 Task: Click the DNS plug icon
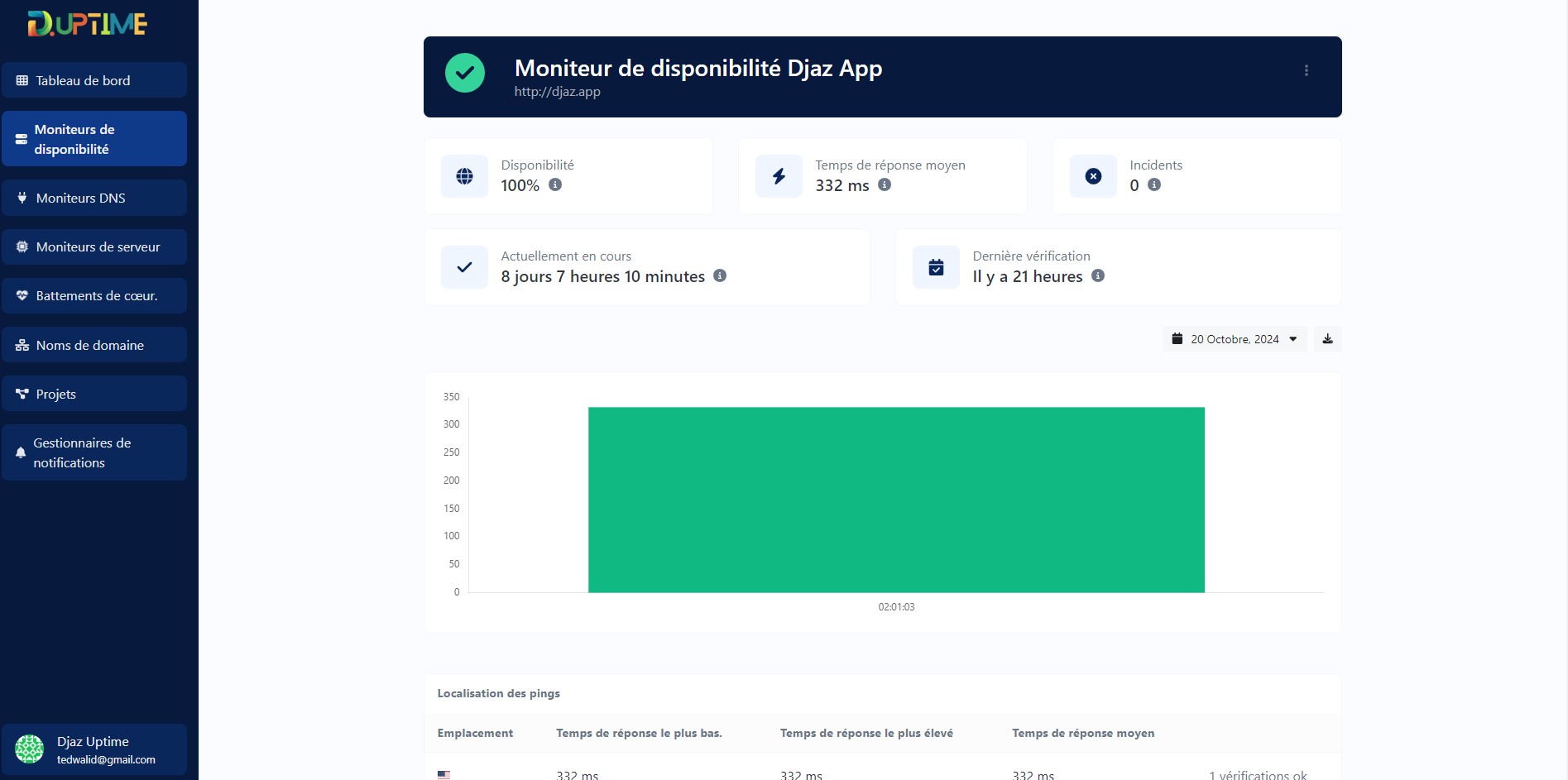point(22,198)
